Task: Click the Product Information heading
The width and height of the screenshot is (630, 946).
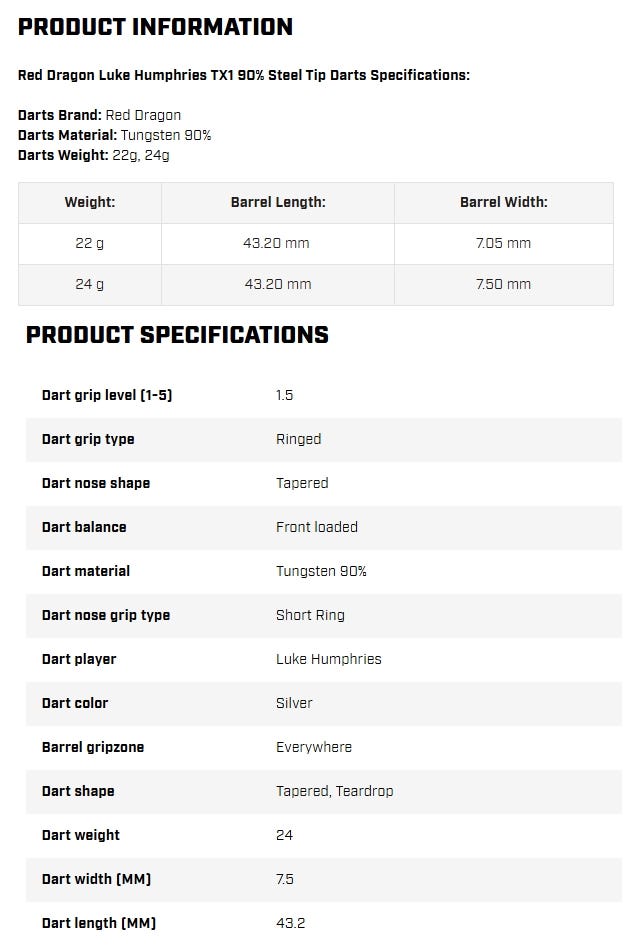Action: click(155, 27)
